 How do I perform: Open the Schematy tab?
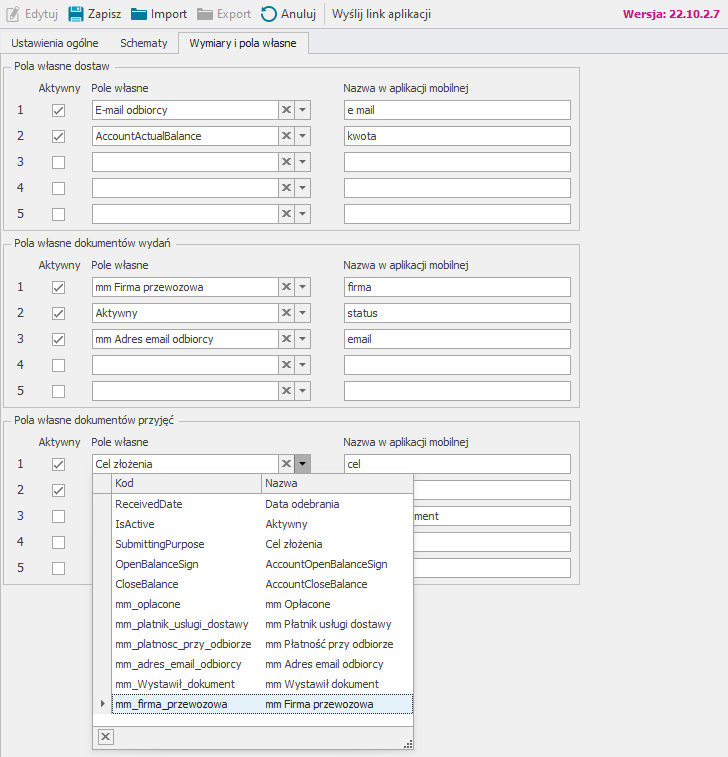[143, 43]
